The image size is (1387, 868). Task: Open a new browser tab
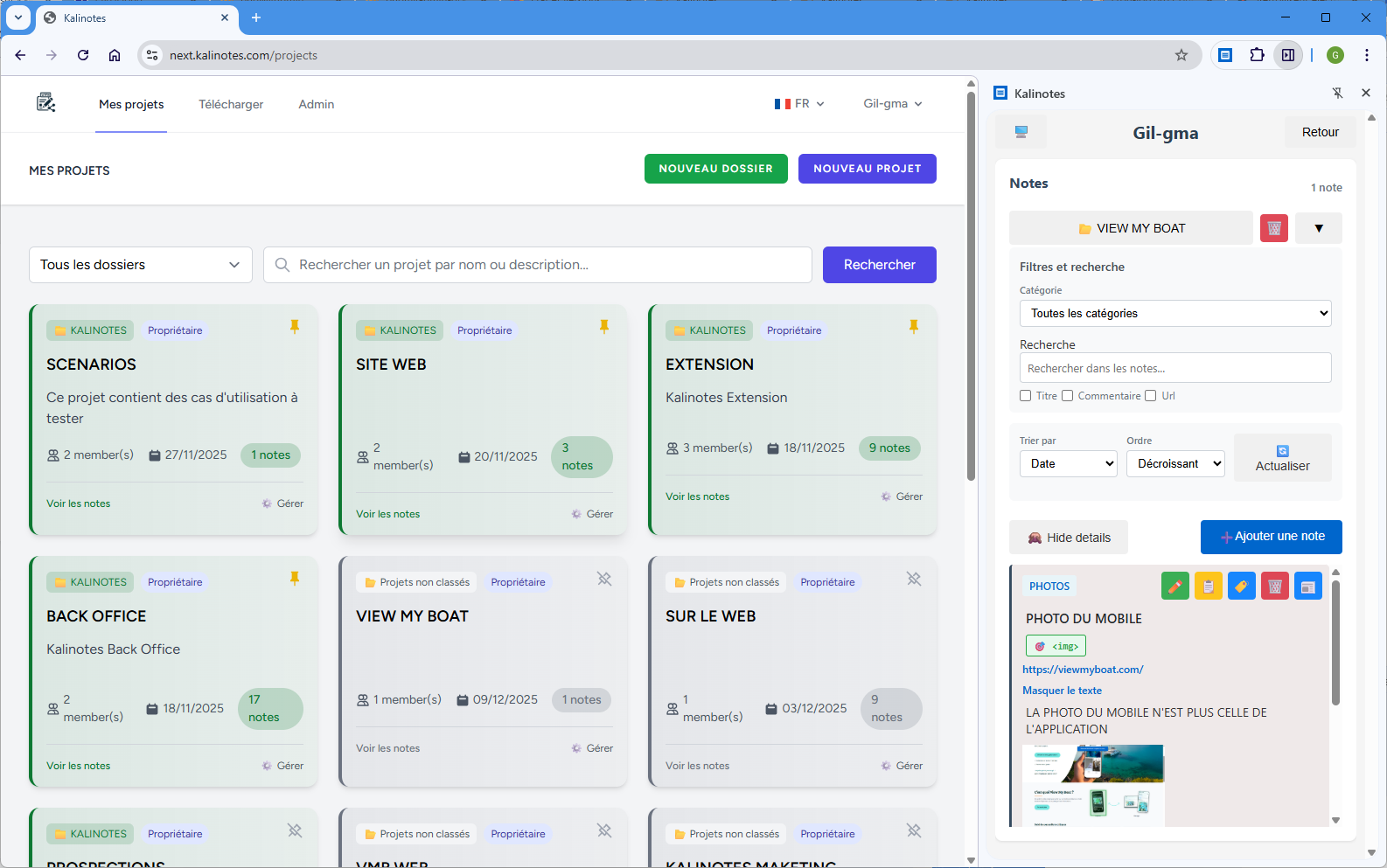click(x=256, y=17)
